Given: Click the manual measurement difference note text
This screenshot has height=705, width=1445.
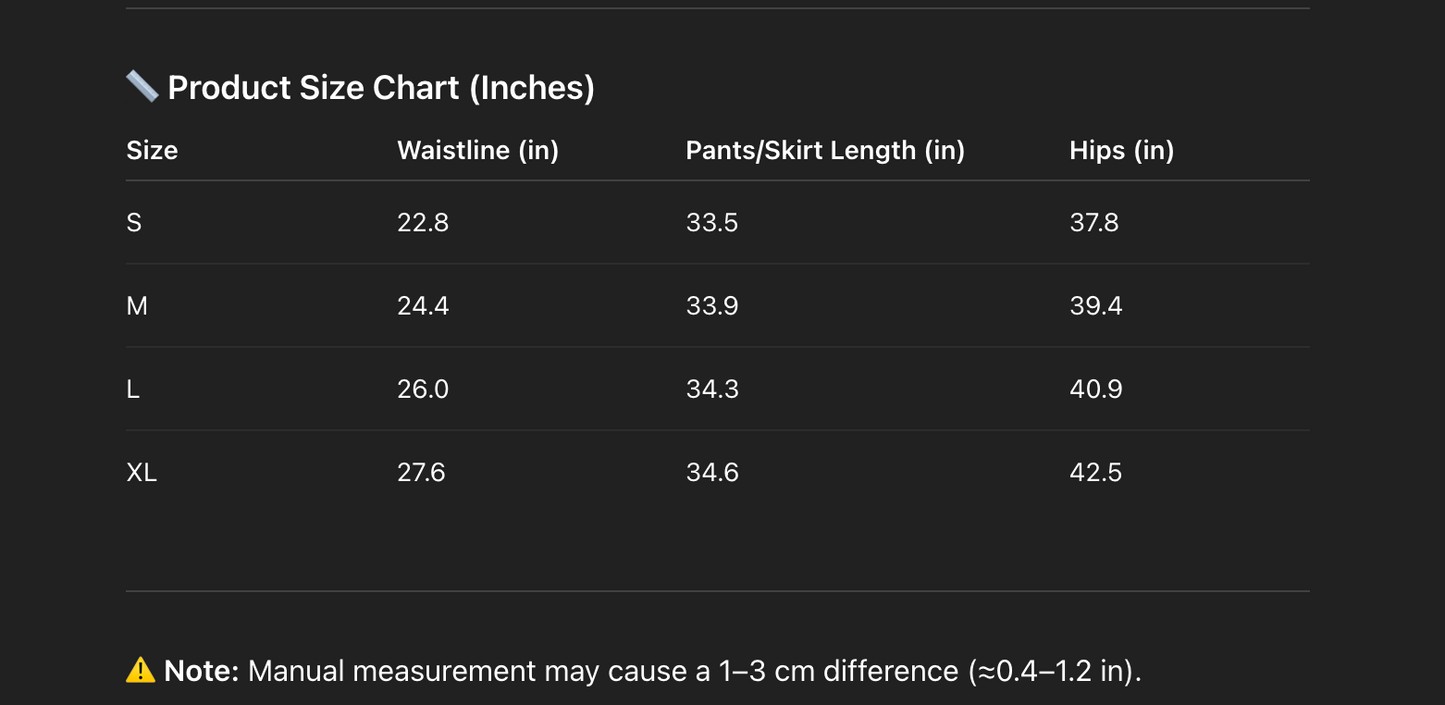Looking at the screenshot, I should pos(694,671).
